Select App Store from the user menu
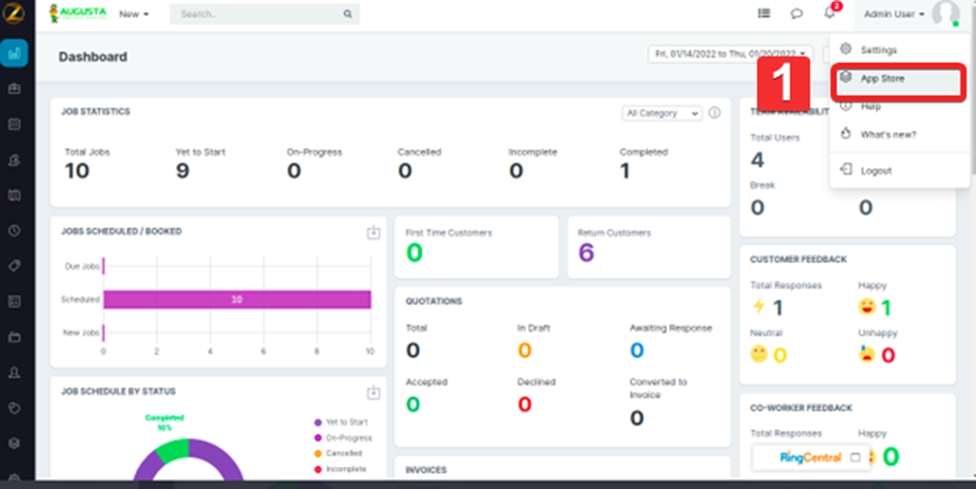 pyautogui.click(x=882, y=78)
